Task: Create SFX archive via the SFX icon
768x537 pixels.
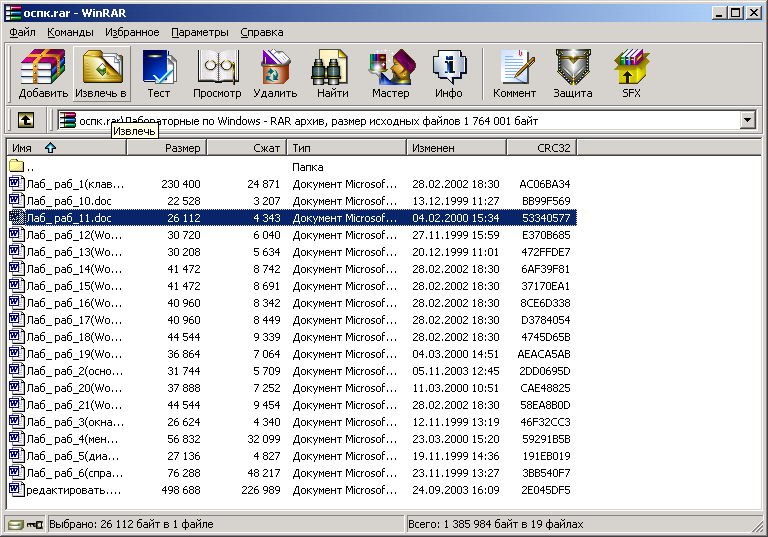Action: point(631,74)
